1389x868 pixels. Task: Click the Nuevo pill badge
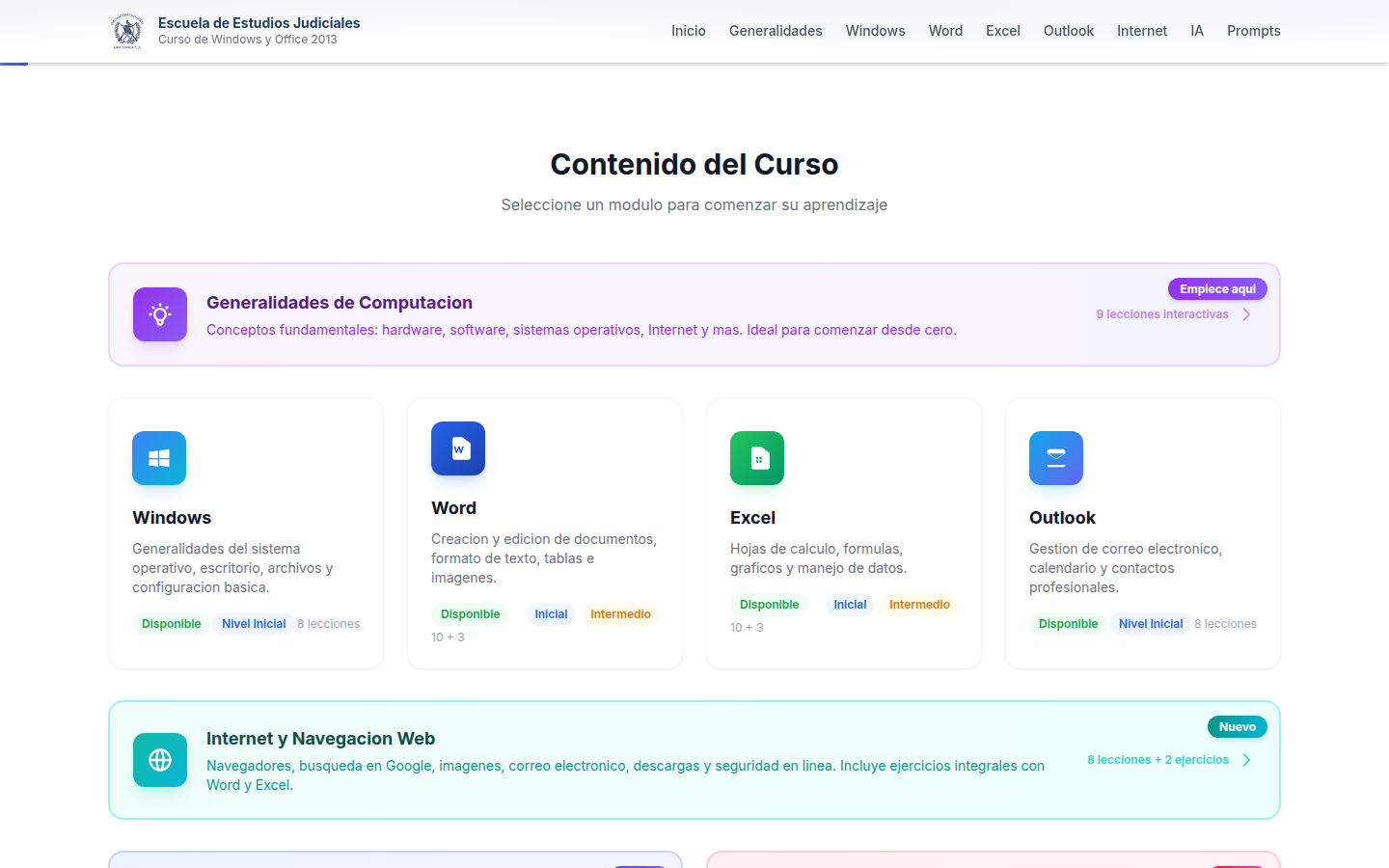(1237, 726)
